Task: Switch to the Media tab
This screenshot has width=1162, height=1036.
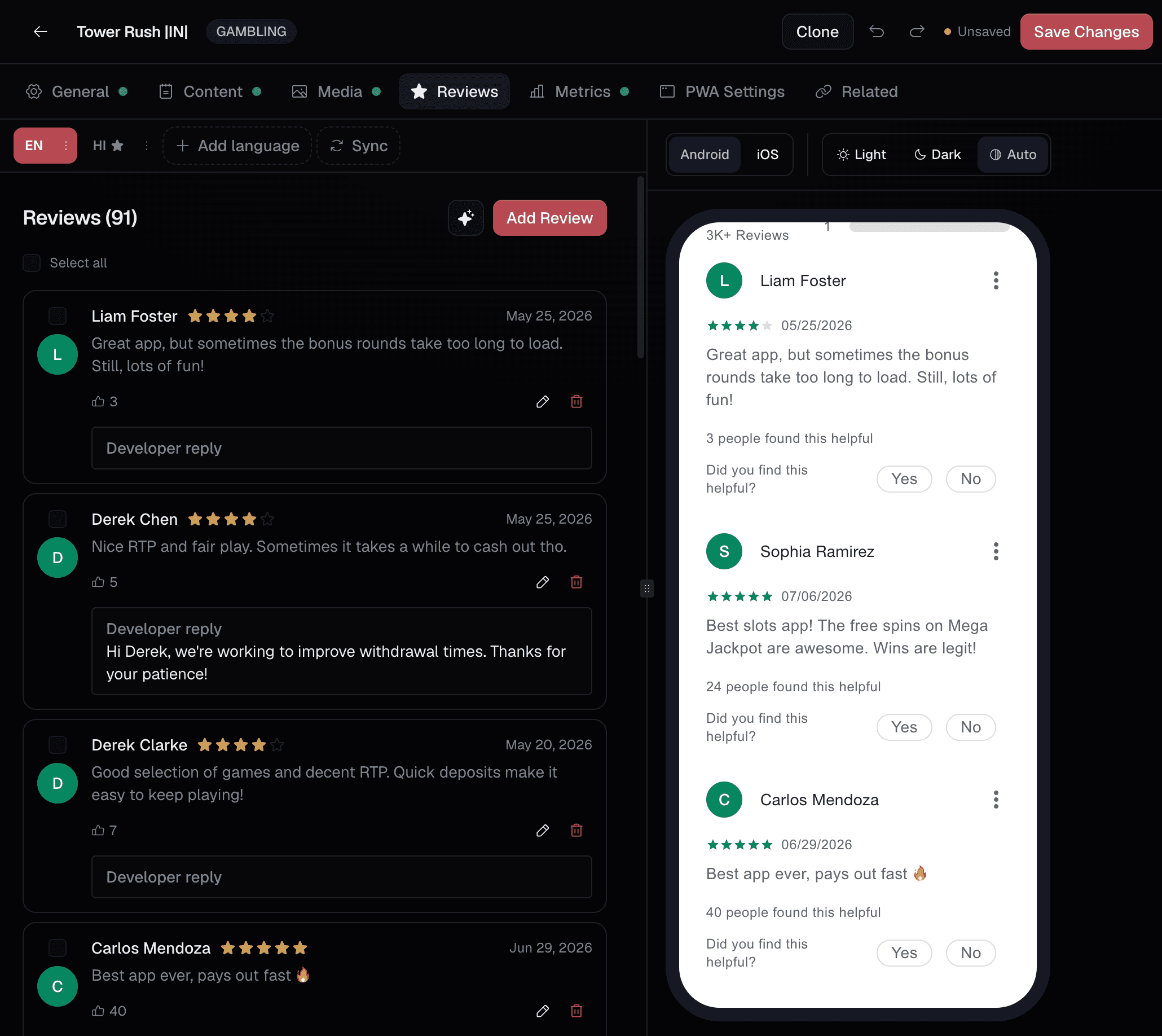Action: (x=336, y=91)
